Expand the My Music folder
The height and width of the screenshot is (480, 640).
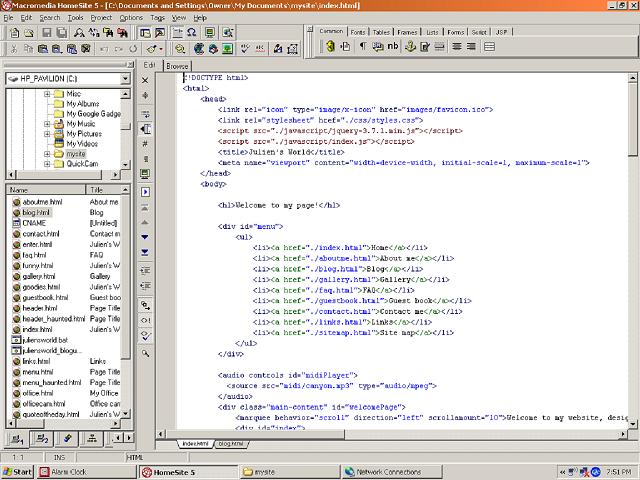(47, 123)
